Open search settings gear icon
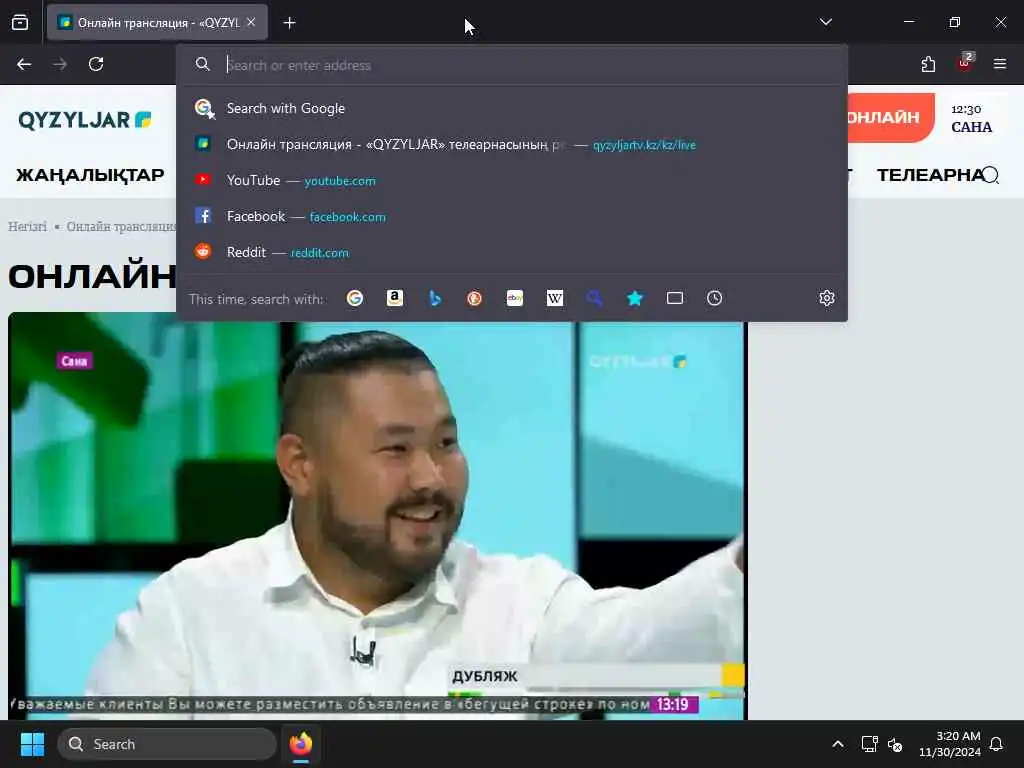The width and height of the screenshot is (1024, 768). pos(827,298)
